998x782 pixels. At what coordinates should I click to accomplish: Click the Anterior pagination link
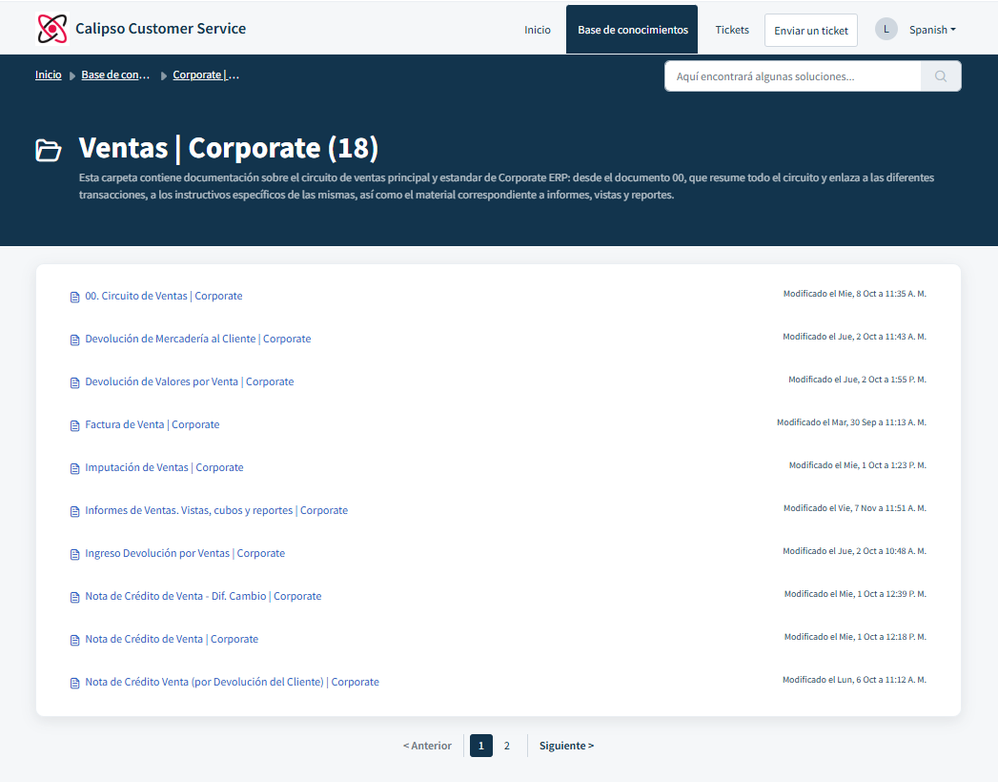click(x=427, y=746)
